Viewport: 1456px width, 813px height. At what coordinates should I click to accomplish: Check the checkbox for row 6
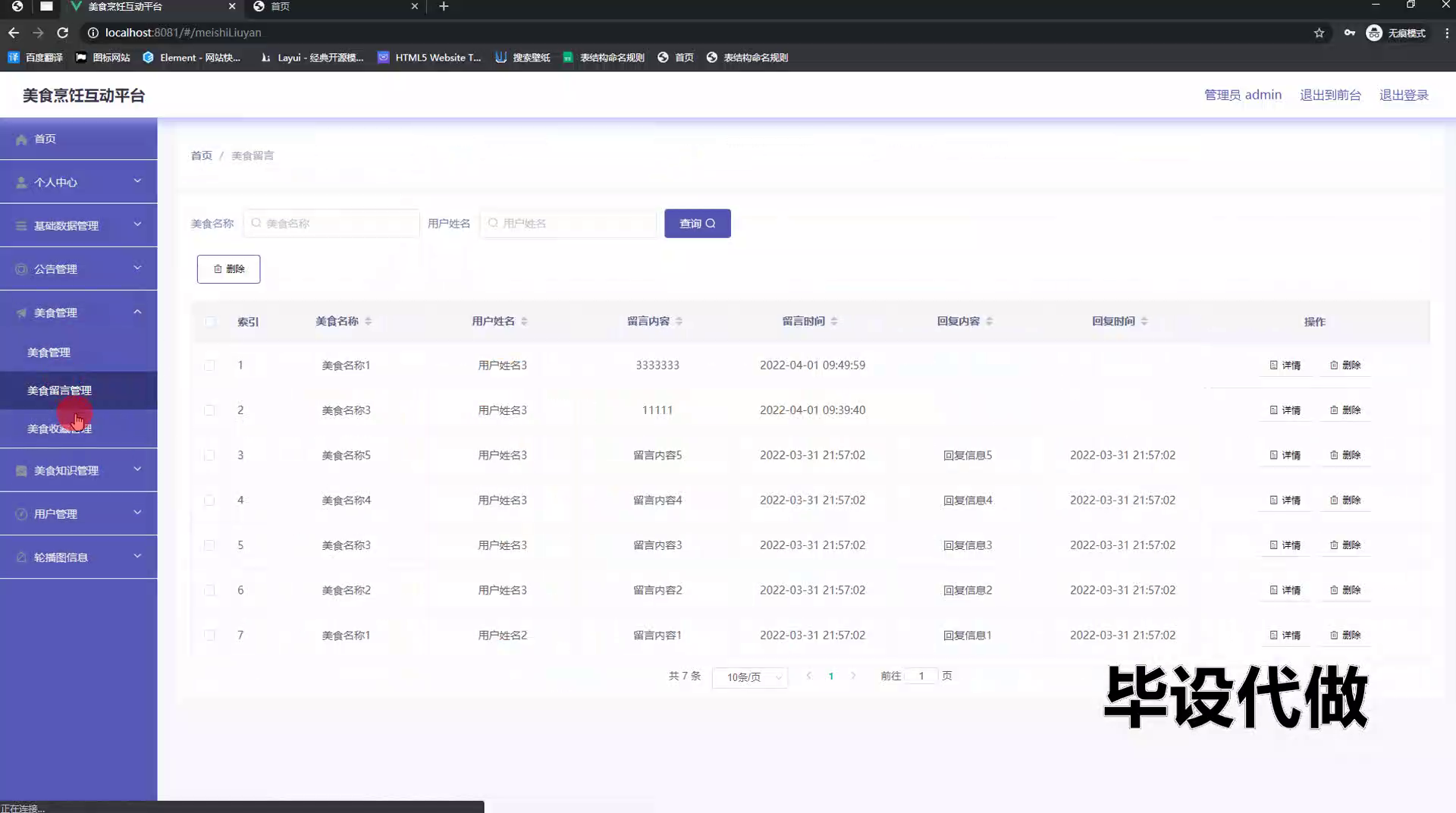(x=209, y=589)
